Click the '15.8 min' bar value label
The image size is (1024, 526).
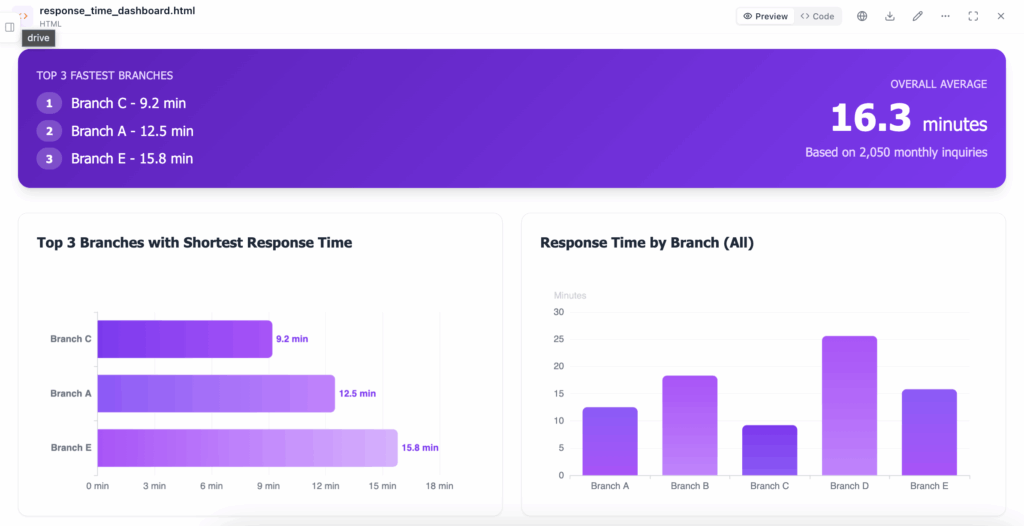coord(420,448)
